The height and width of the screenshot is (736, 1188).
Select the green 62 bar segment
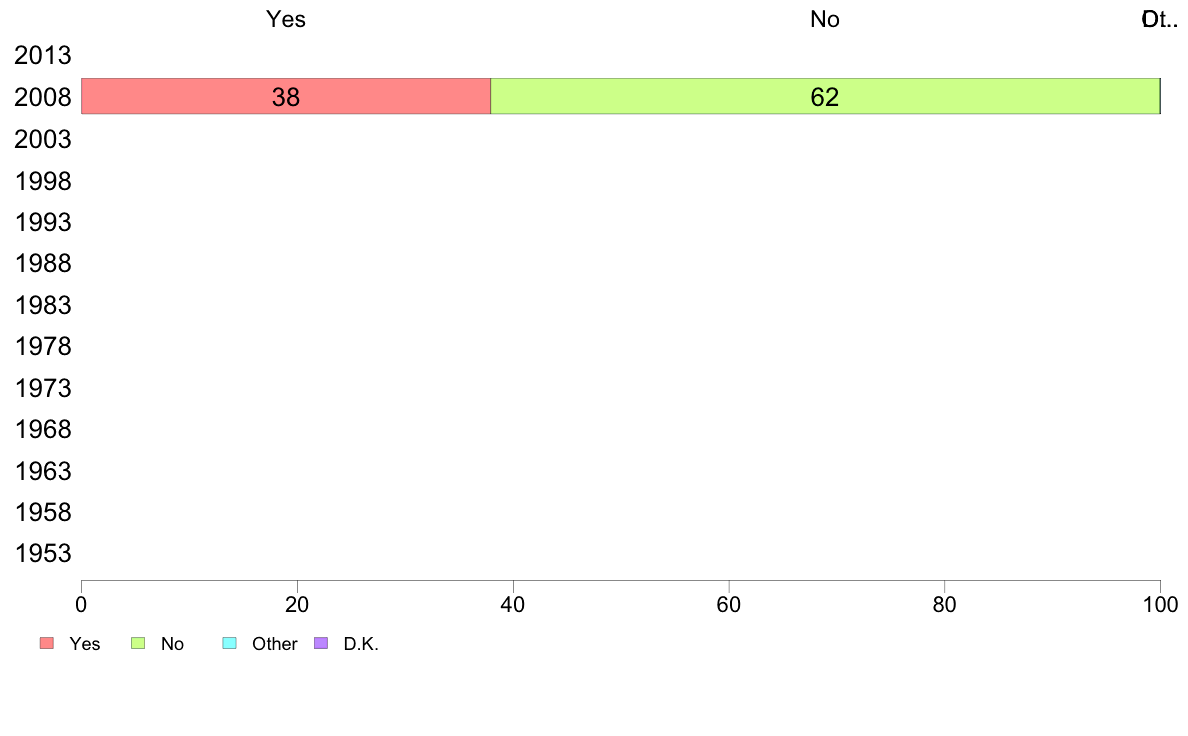tap(825, 96)
